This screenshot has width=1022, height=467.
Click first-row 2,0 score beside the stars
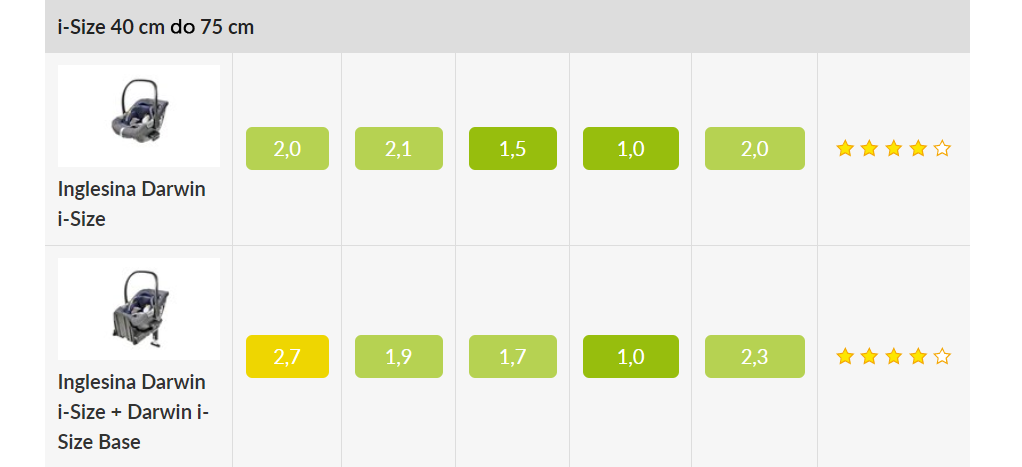[x=755, y=149]
